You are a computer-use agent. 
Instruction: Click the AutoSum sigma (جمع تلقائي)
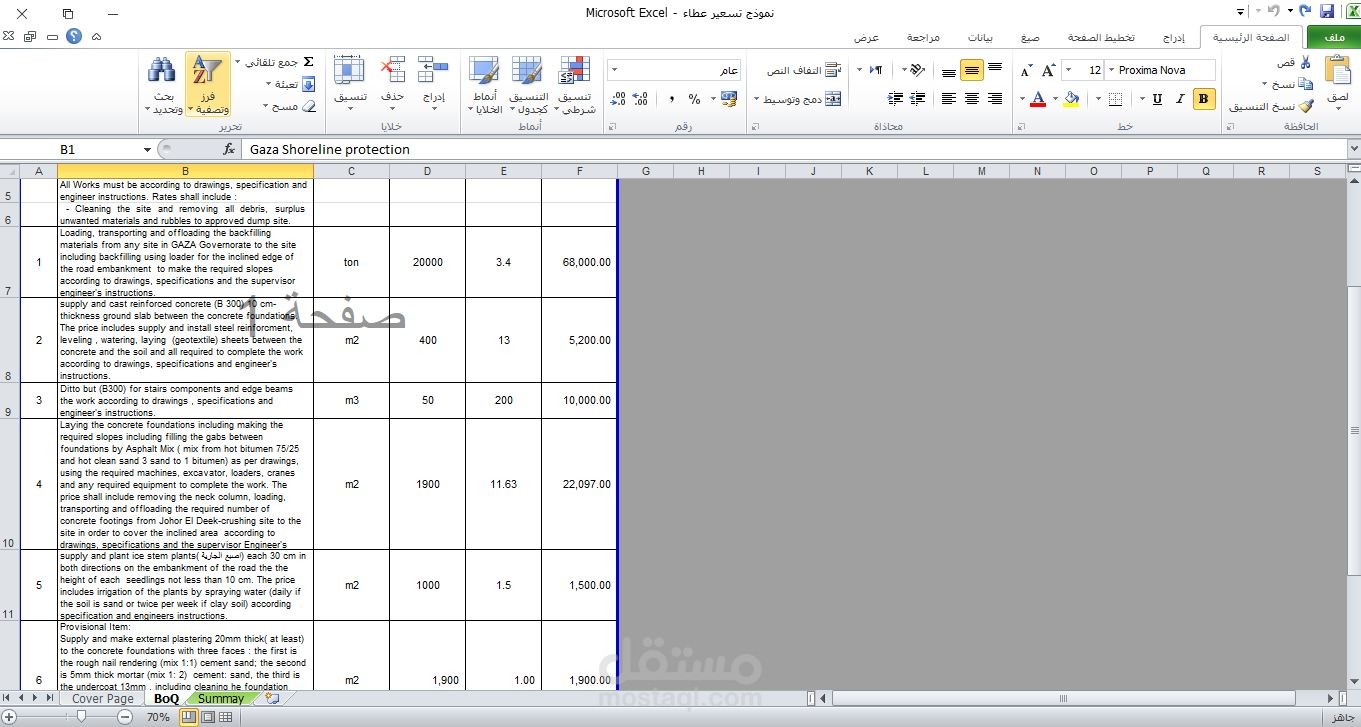pyautogui.click(x=309, y=62)
